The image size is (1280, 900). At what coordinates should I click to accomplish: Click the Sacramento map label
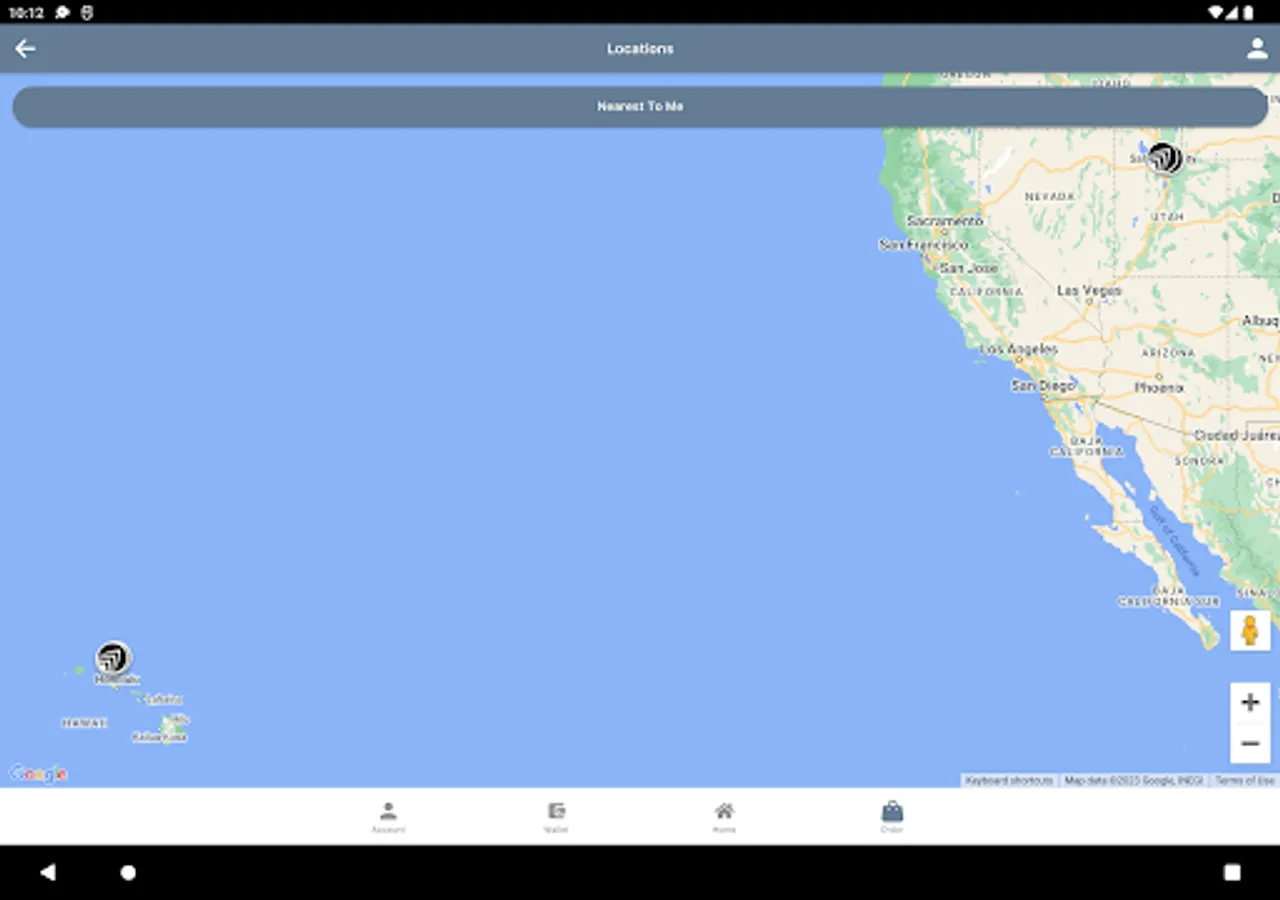945,220
